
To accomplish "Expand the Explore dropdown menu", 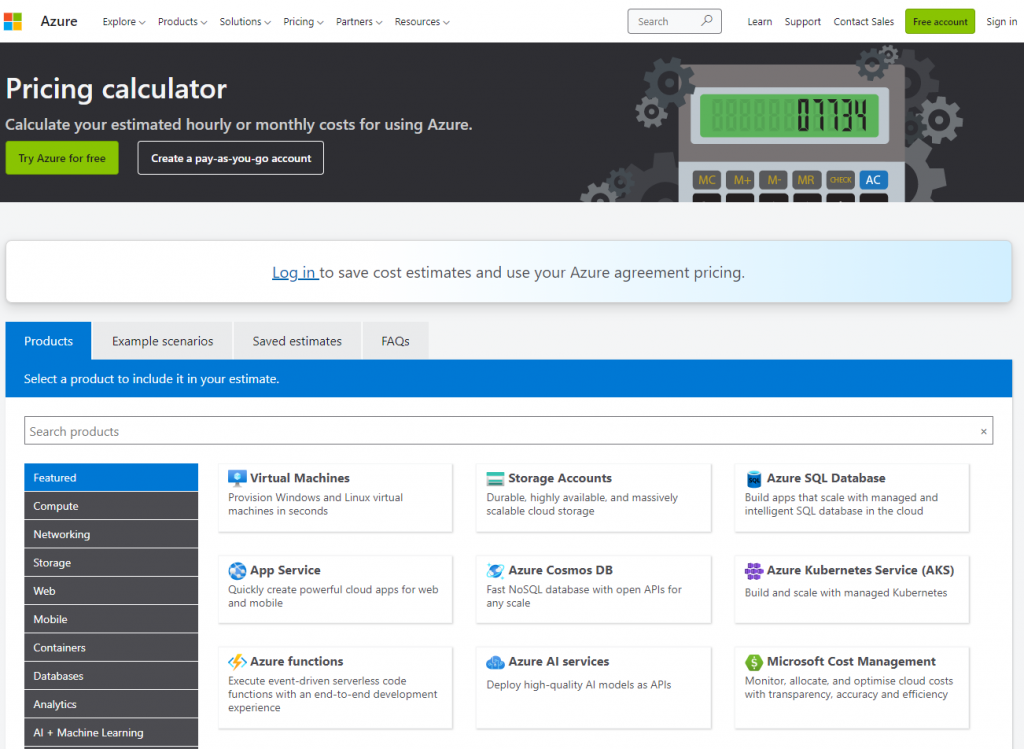I will tap(124, 22).
